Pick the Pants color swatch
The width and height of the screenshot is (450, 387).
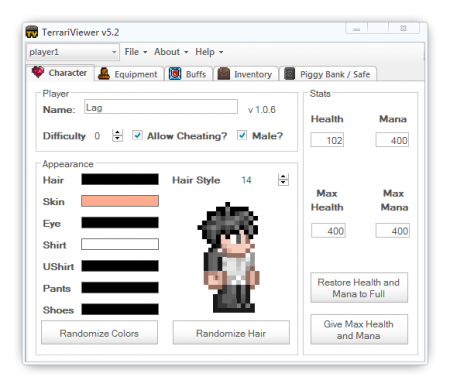click(120, 288)
